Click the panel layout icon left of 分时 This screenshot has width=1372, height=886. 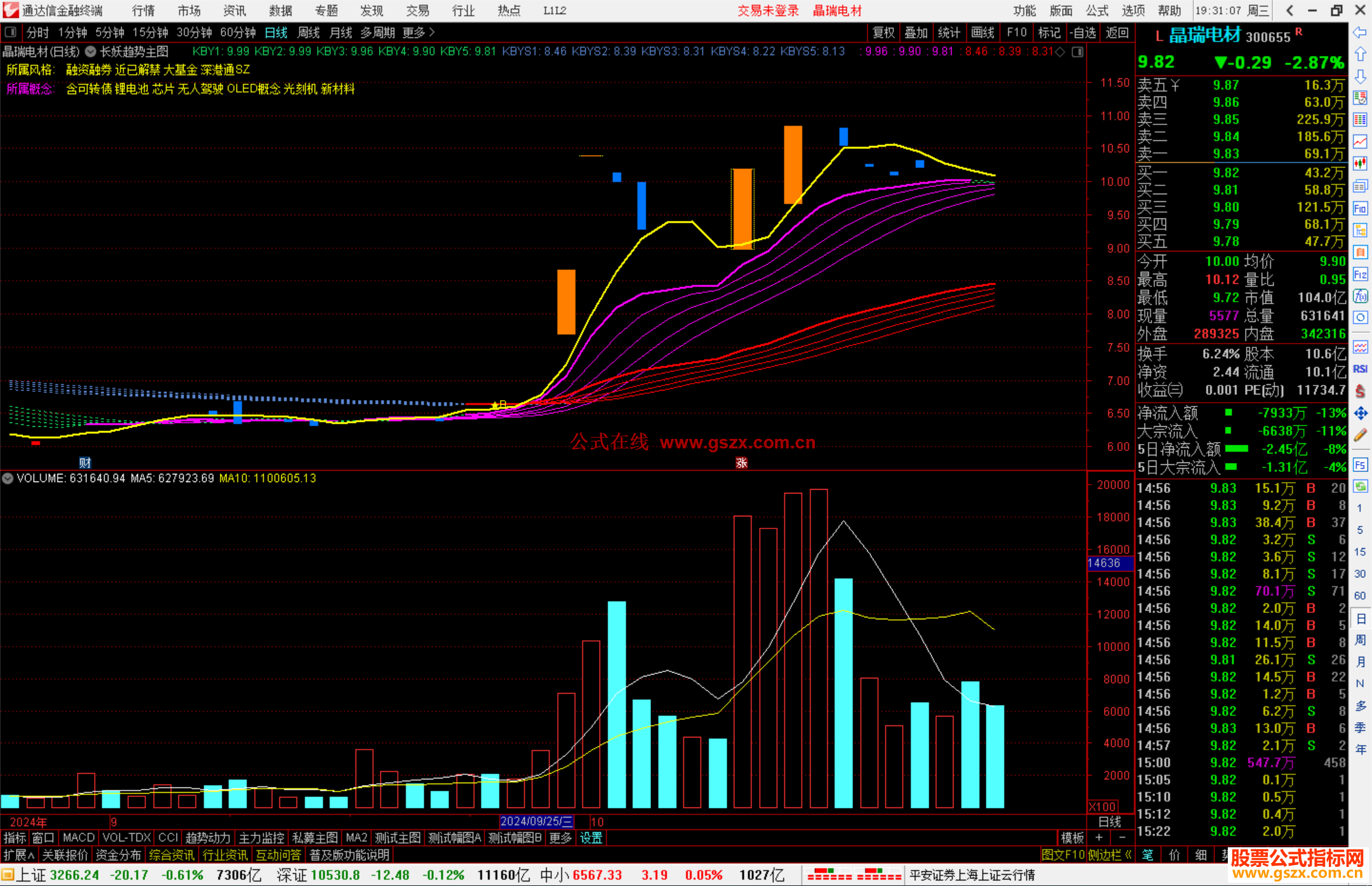point(10,32)
